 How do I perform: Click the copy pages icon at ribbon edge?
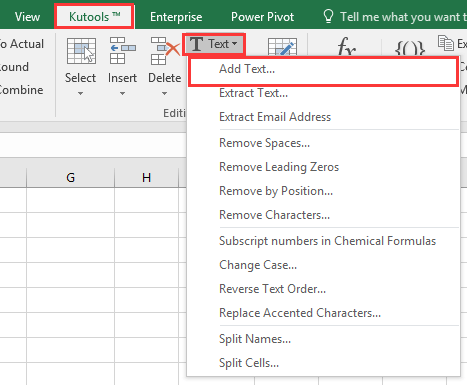tap(446, 43)
